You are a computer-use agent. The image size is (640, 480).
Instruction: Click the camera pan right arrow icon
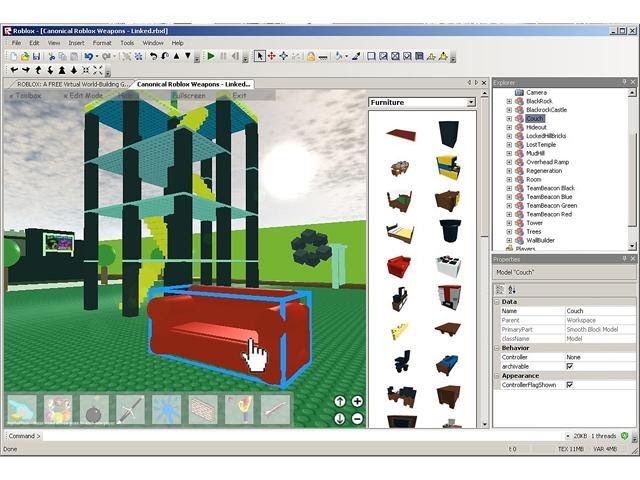click(26, 70)
